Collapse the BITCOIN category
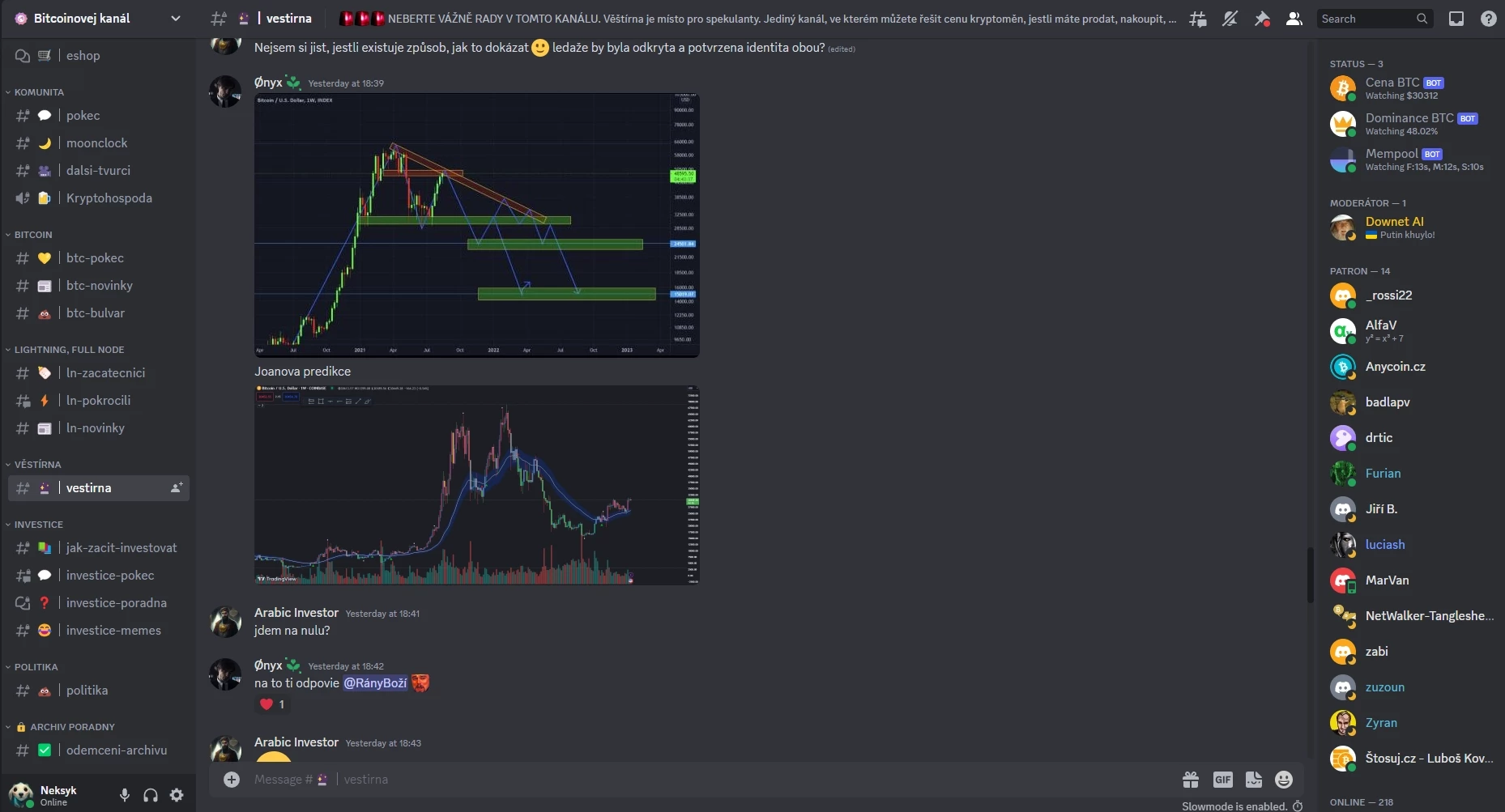This screenshot has height=812, width=1505. (x=33, y=235)
